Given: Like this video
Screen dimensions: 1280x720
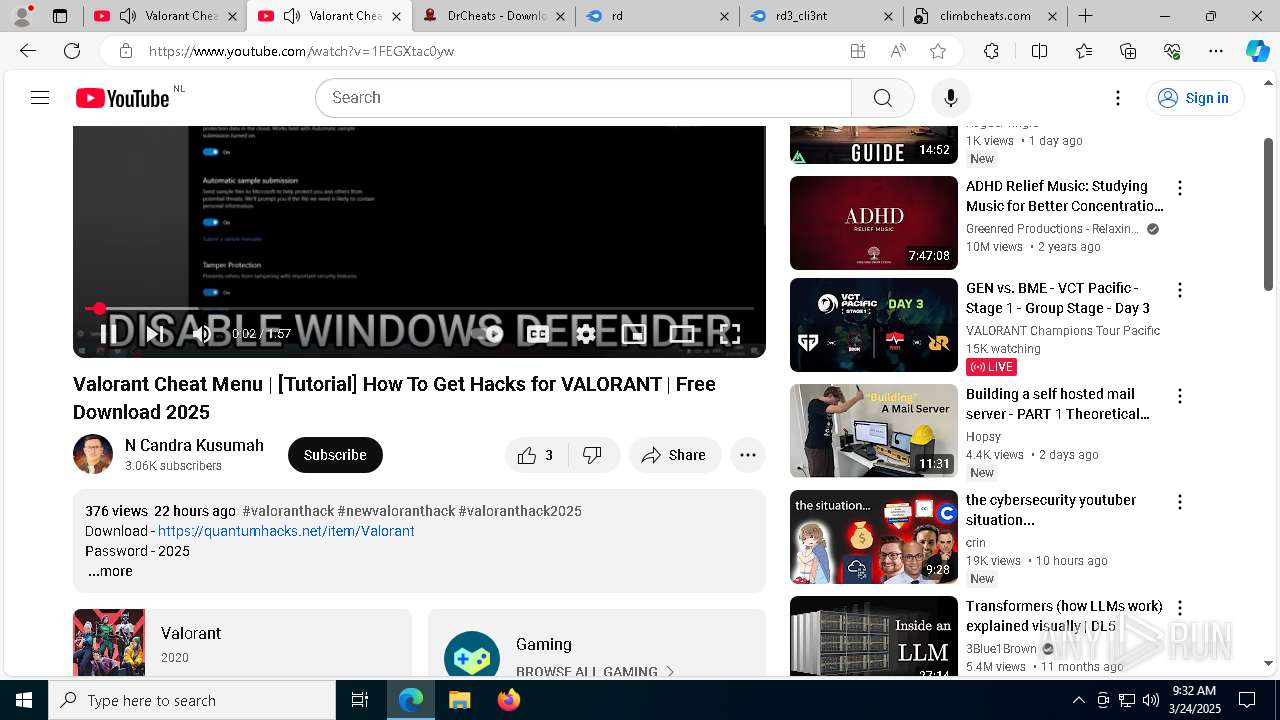Looking at the screenshot, I should point(536,455).
